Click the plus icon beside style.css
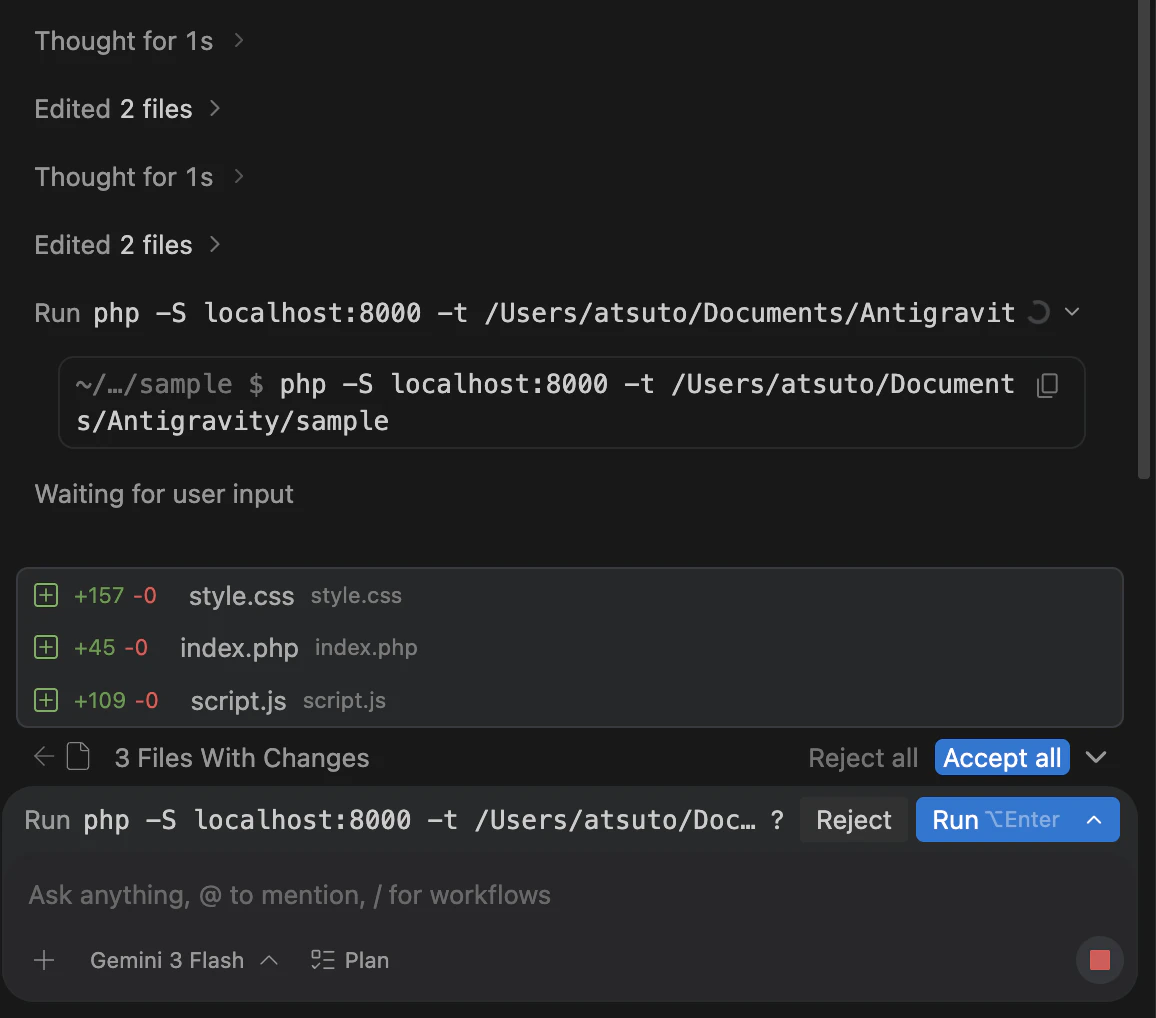This screenshot has width=1156, height=1018. (46, 595)
